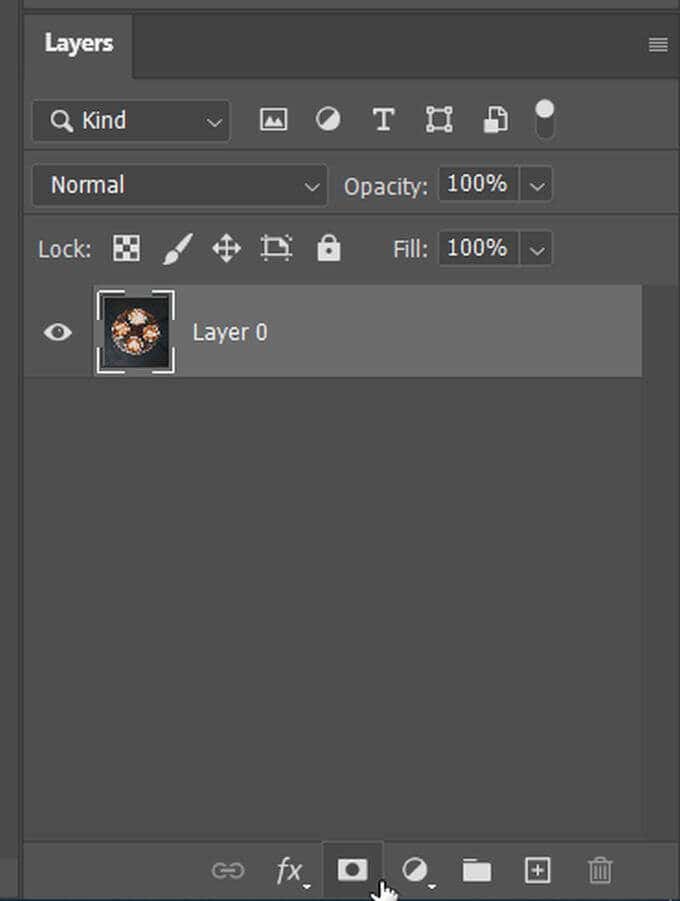Image resolution: width=680 pixels, height=901 pixels.
Task: Open the Normal blend mode dropdown
Action: point(180,185)
